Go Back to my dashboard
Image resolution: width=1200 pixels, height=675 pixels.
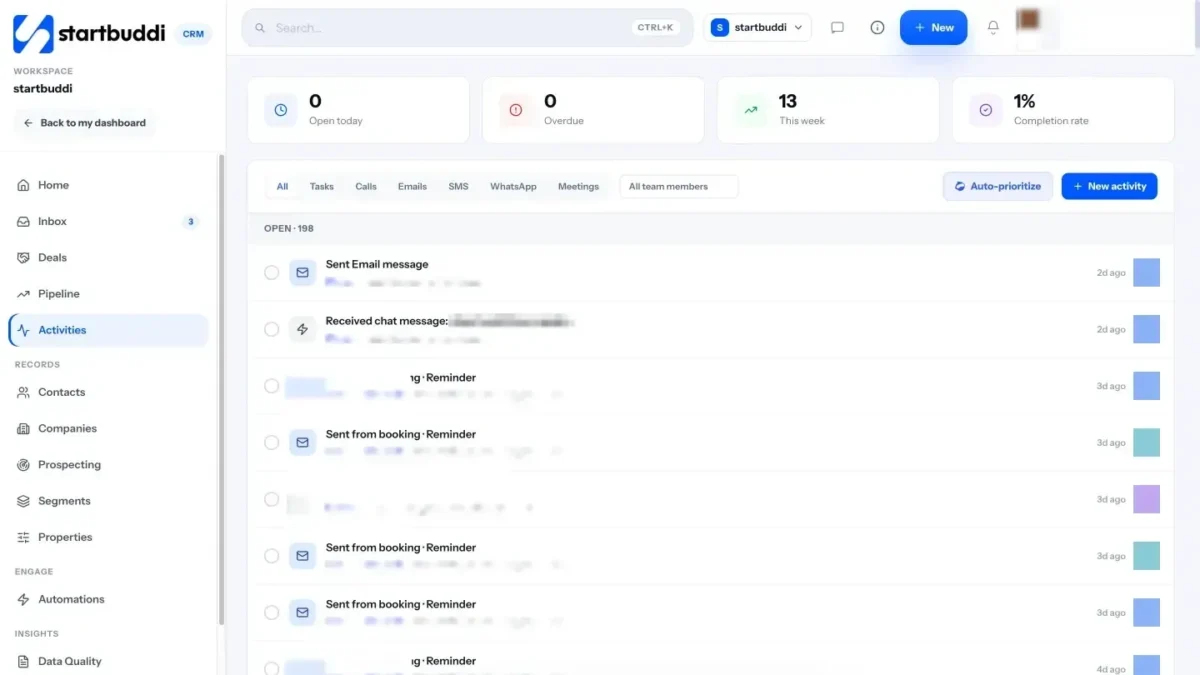coord(85,123)
